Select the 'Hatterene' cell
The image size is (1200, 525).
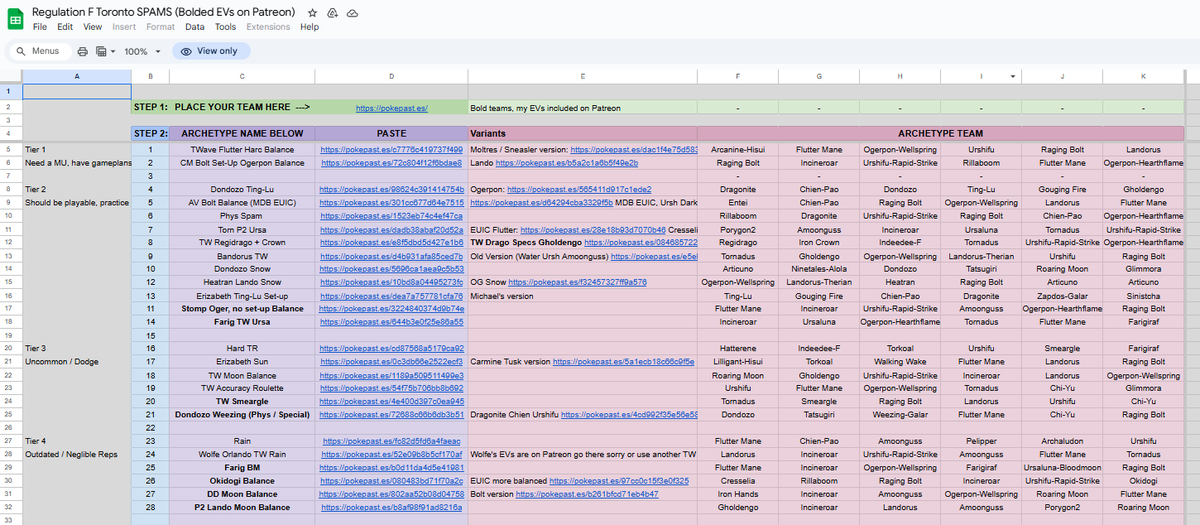click(x=738, y=347)
